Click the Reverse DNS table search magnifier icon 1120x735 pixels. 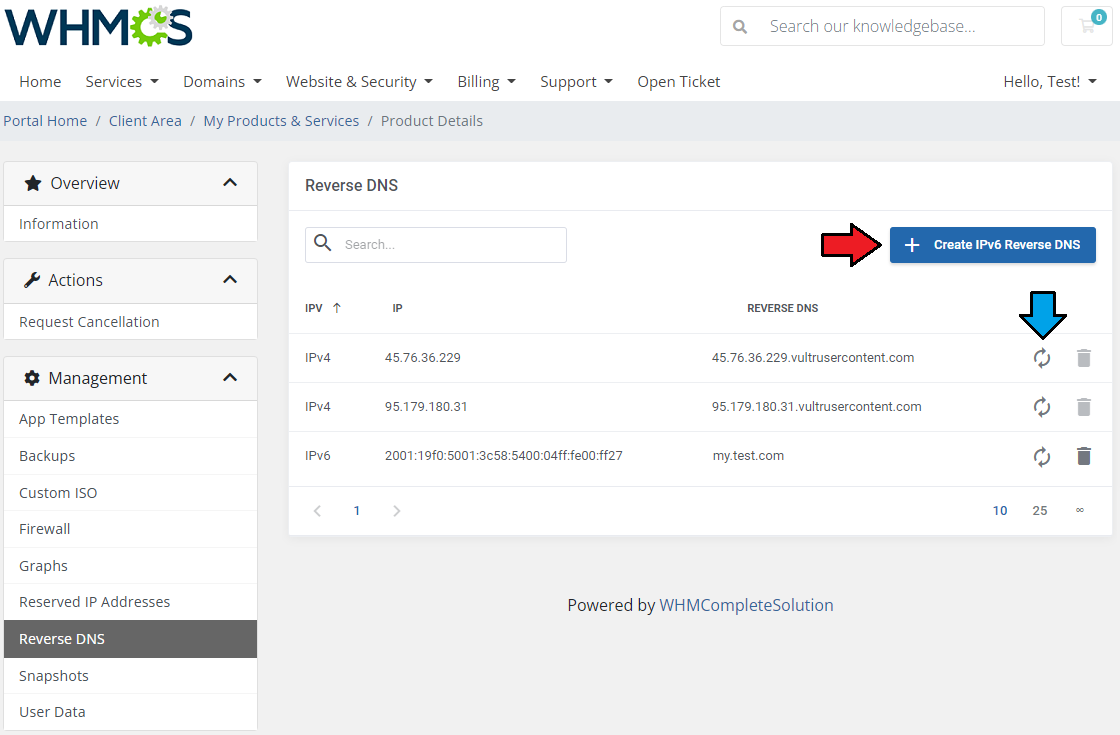click(x=323, y=243)
